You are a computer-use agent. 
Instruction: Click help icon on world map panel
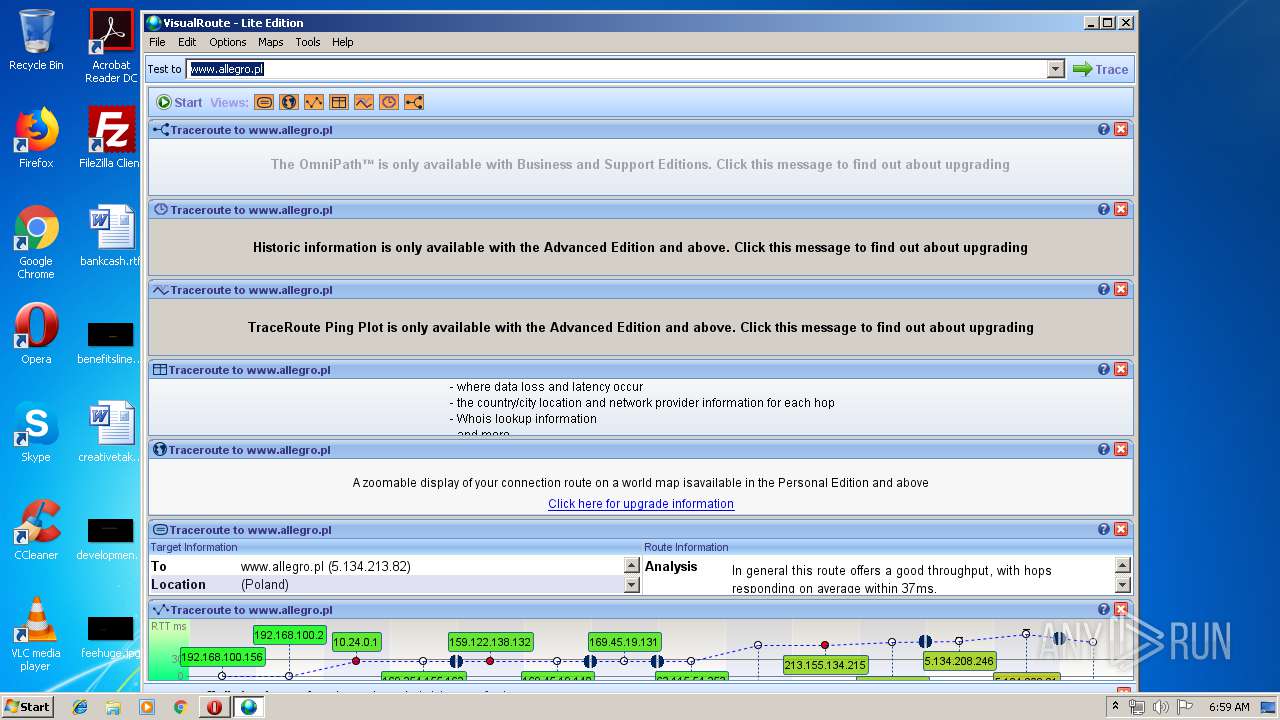click(x=1104, y=449)
